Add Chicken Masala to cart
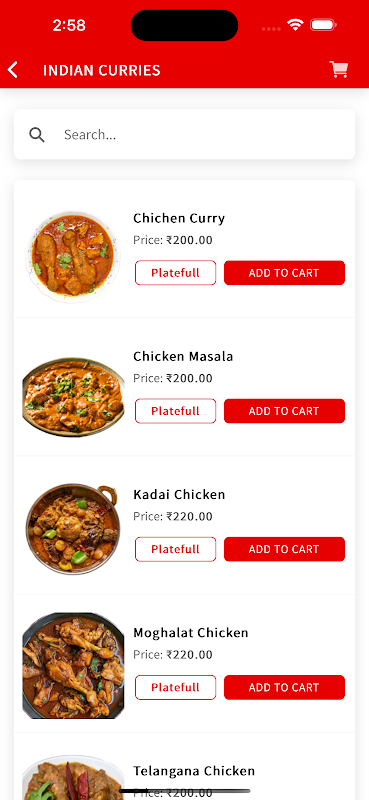The width and height of the screenshot is (369, 800). pos(284,411)
